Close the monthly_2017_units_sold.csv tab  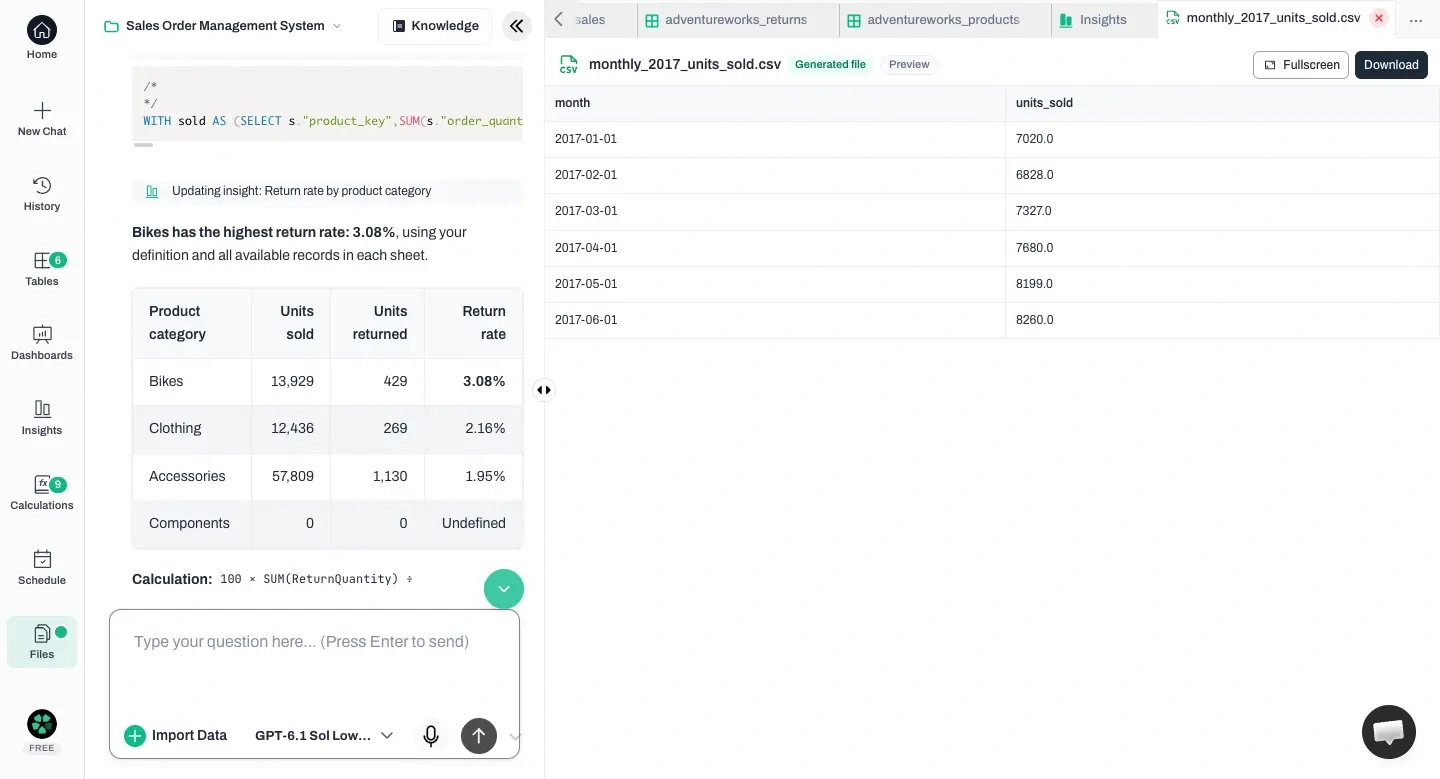pyautogui.click(x=1379, y=18)
